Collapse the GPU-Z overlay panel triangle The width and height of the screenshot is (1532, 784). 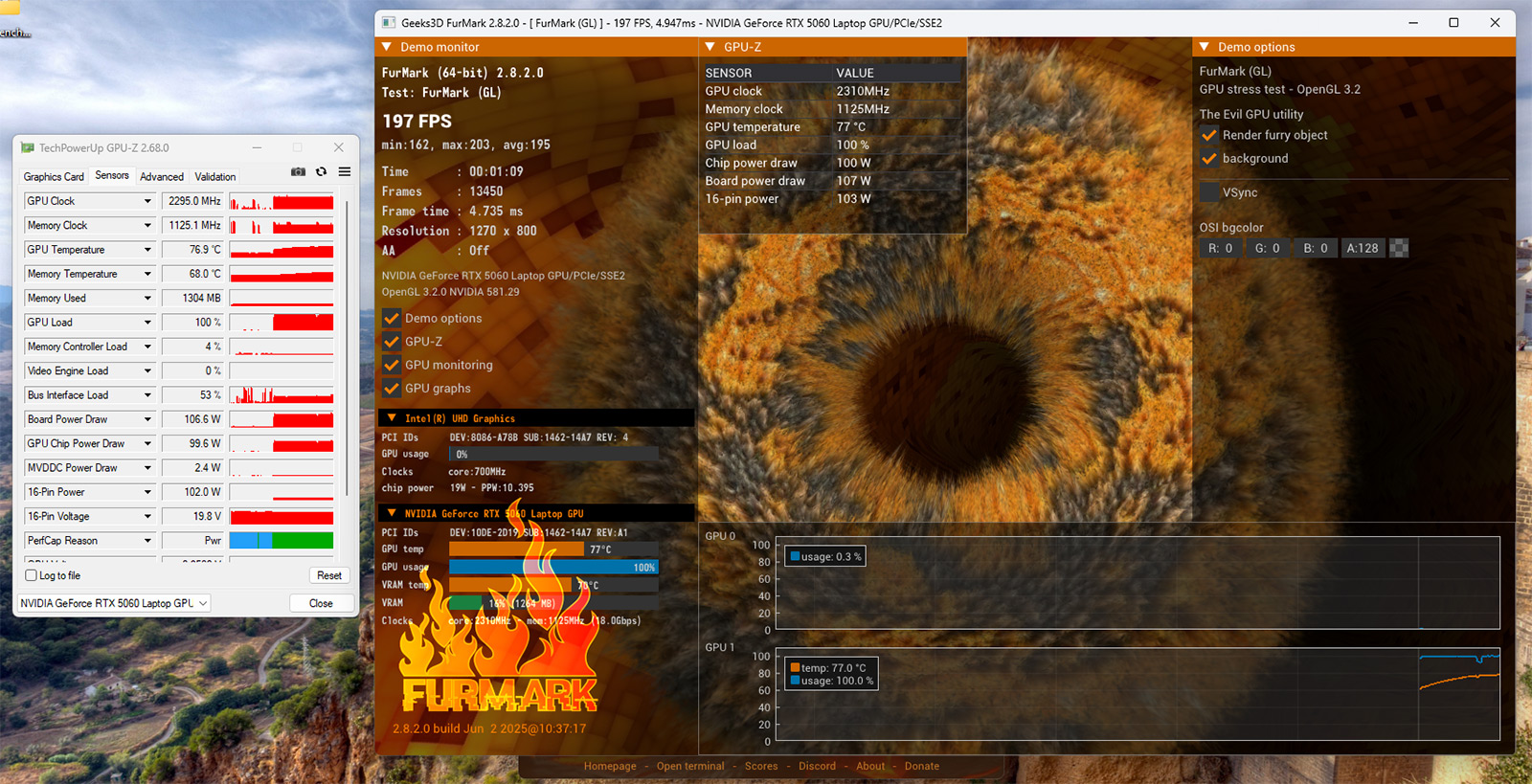click(x=710, y=47)
